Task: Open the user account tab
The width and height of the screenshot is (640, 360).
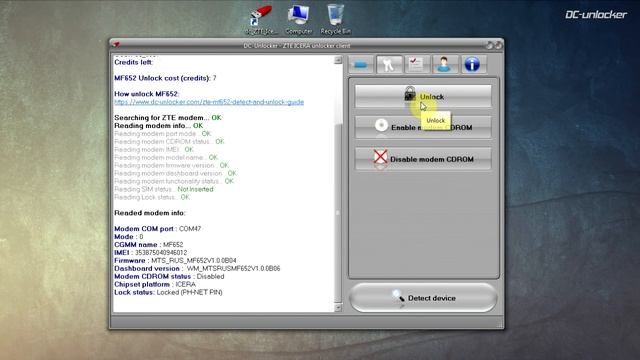Action: coord(444,64)
